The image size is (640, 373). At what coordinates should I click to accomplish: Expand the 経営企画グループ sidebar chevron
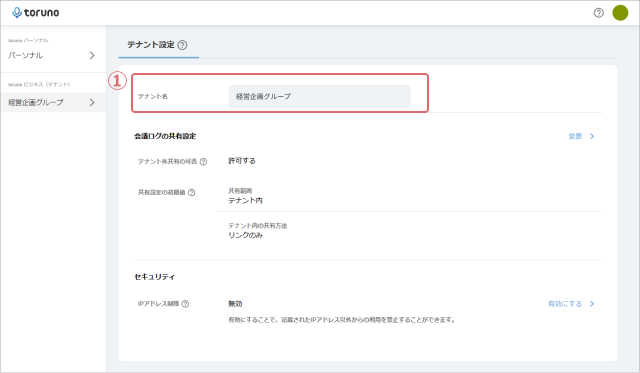coord(92,102)
